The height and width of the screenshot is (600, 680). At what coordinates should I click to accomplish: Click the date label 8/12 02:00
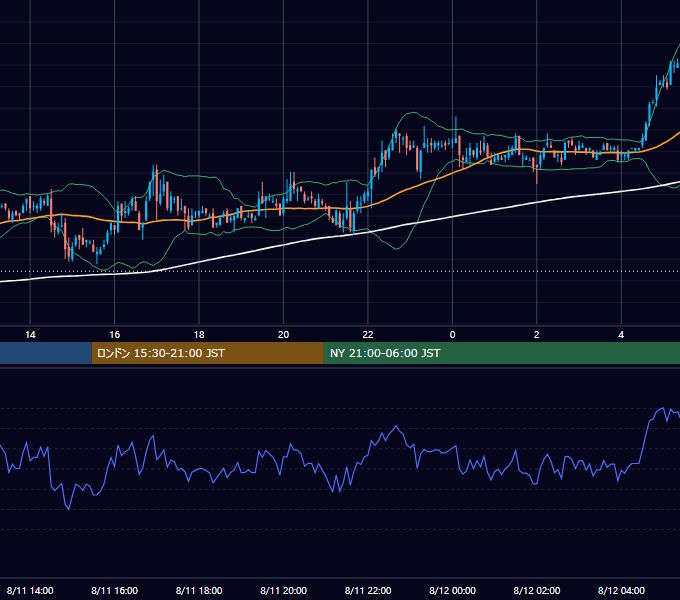pyautogui.click(x=537, y=590)
